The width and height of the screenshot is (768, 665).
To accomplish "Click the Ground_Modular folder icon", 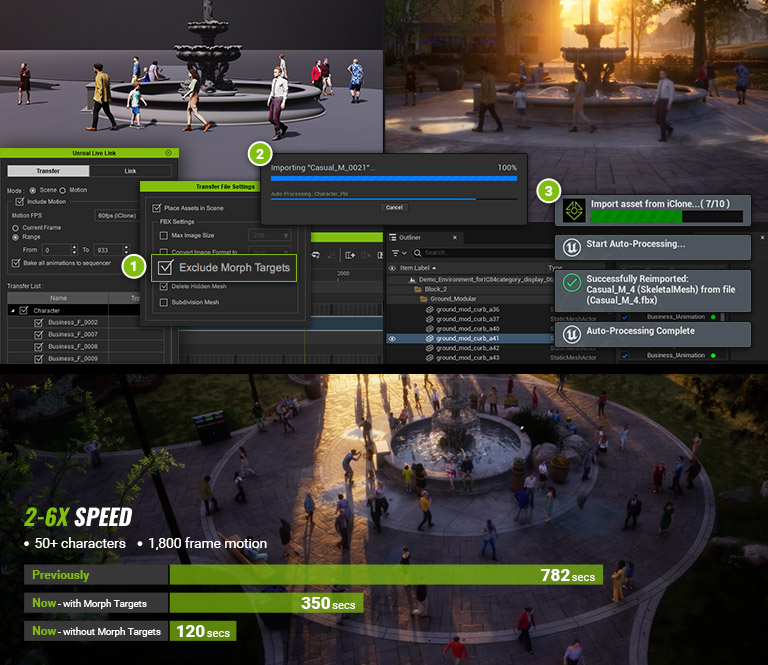I will tap(423, 299).
